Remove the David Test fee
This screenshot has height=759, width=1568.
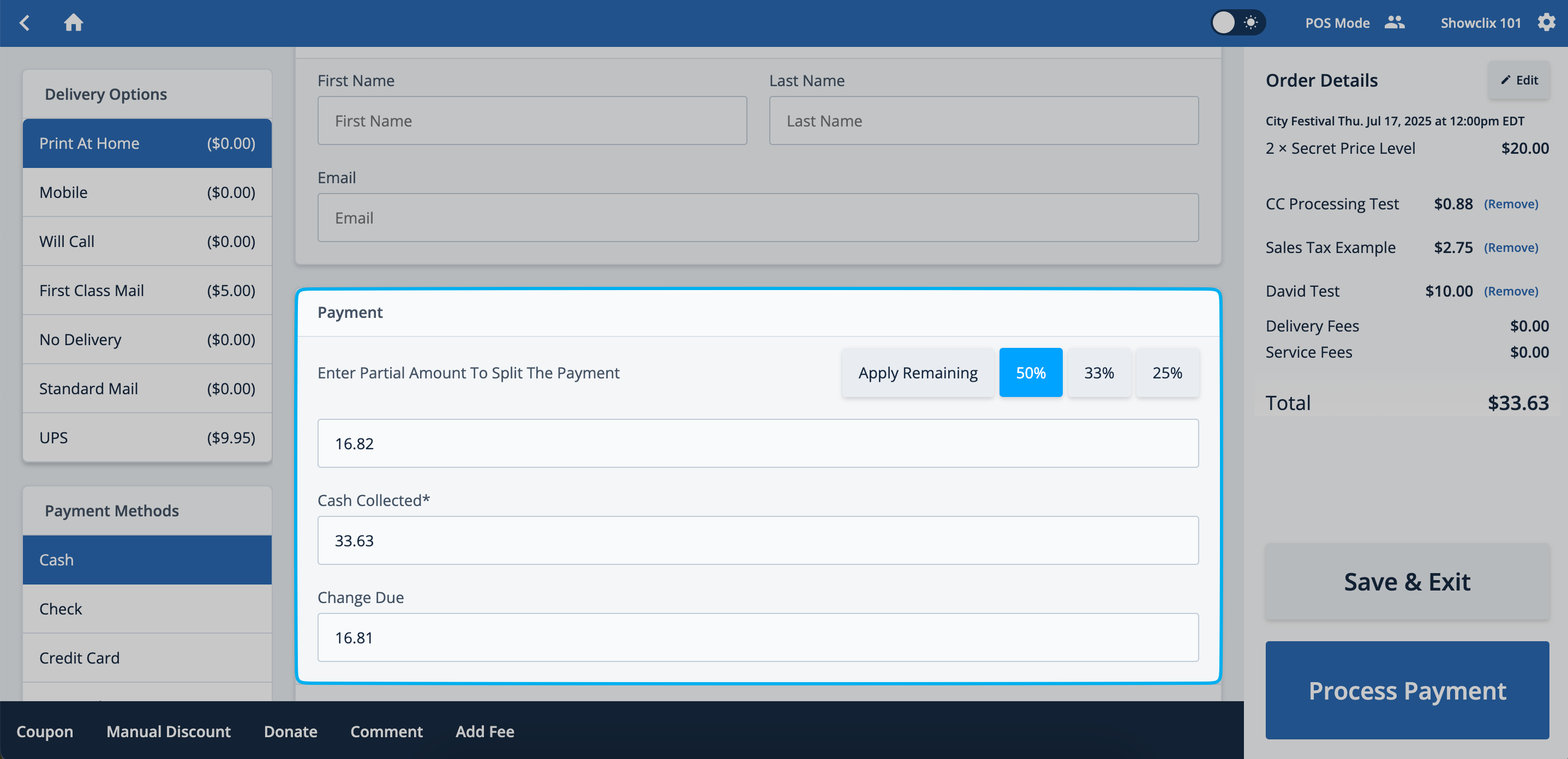[x=1510, y=291]
